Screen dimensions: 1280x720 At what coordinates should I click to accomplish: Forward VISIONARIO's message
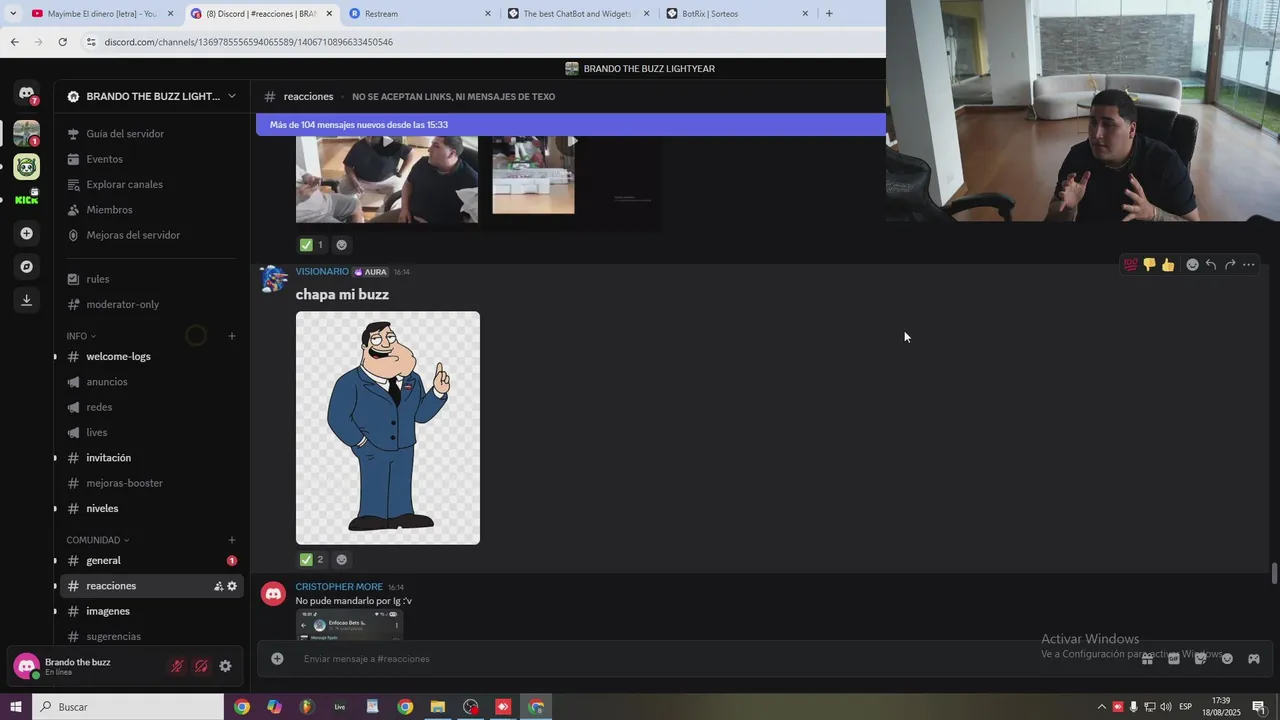tap(1230, 265)
